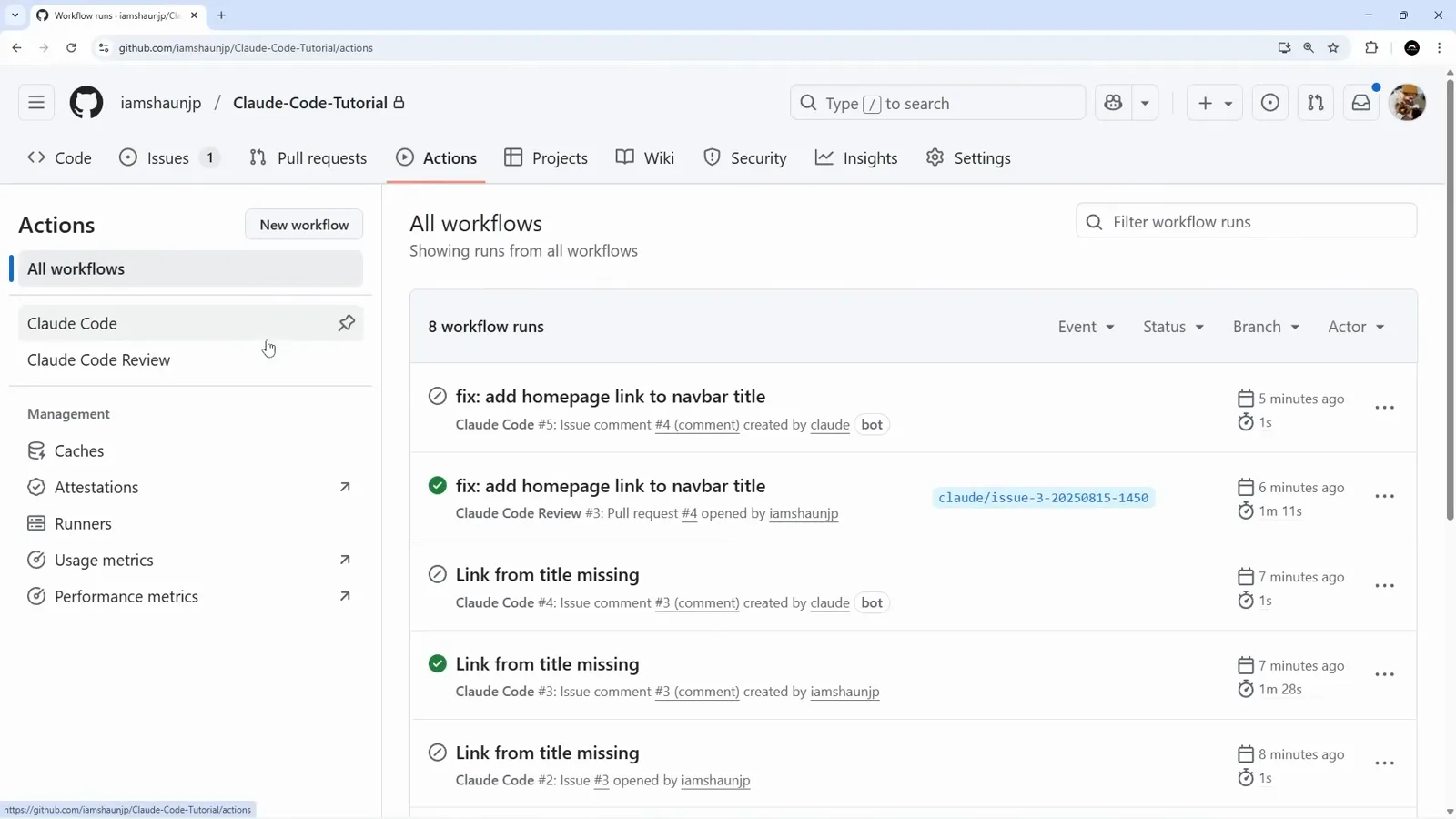This screenshot has width=1456, height=819.
Task: Open options menu for Claude Code #5 run
Action: 1384,408
